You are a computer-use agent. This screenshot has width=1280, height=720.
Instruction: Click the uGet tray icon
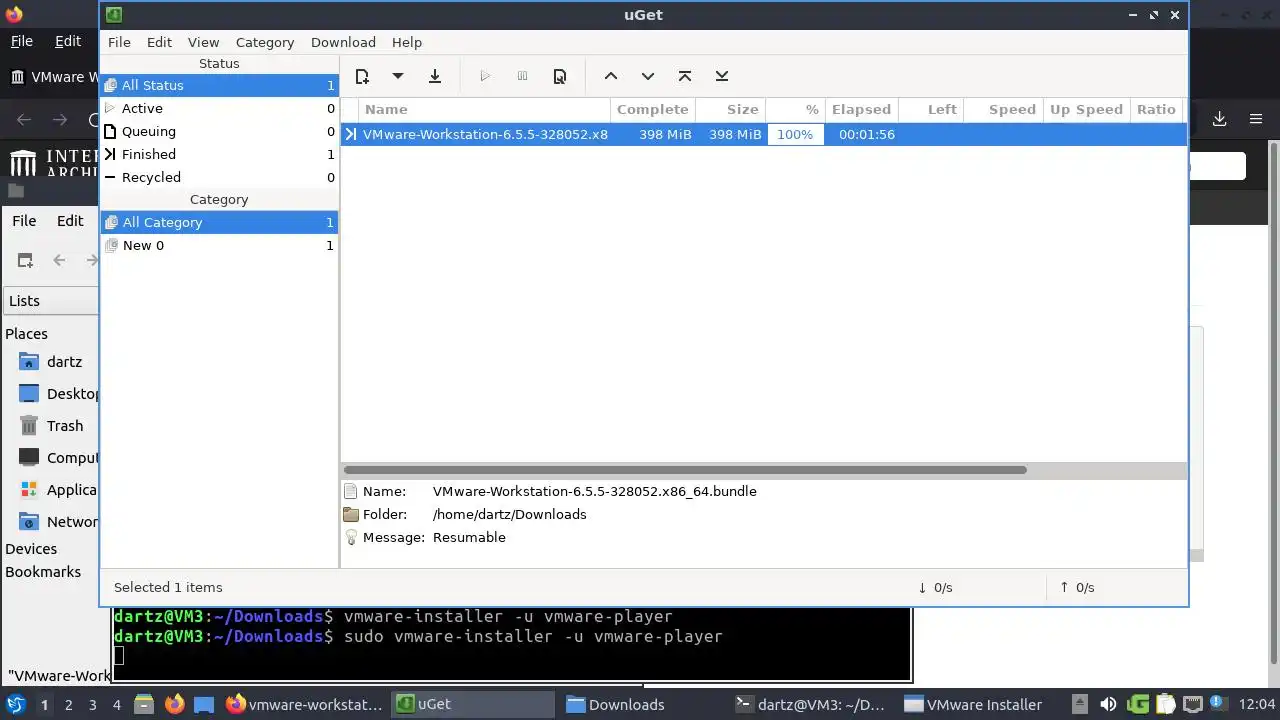[x=1139, y=705]
